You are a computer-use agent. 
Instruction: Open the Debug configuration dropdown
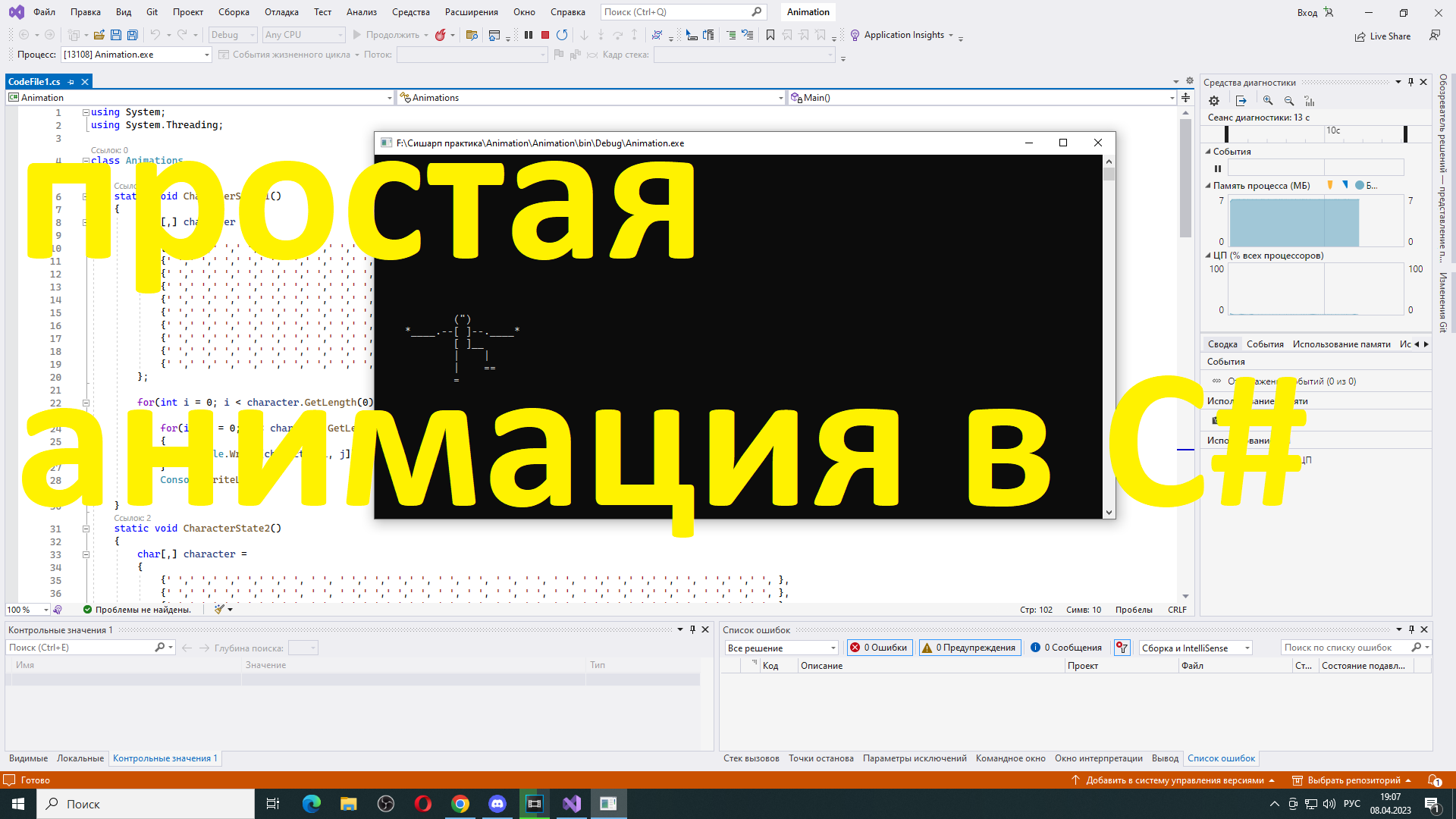(x=231, y=34)
